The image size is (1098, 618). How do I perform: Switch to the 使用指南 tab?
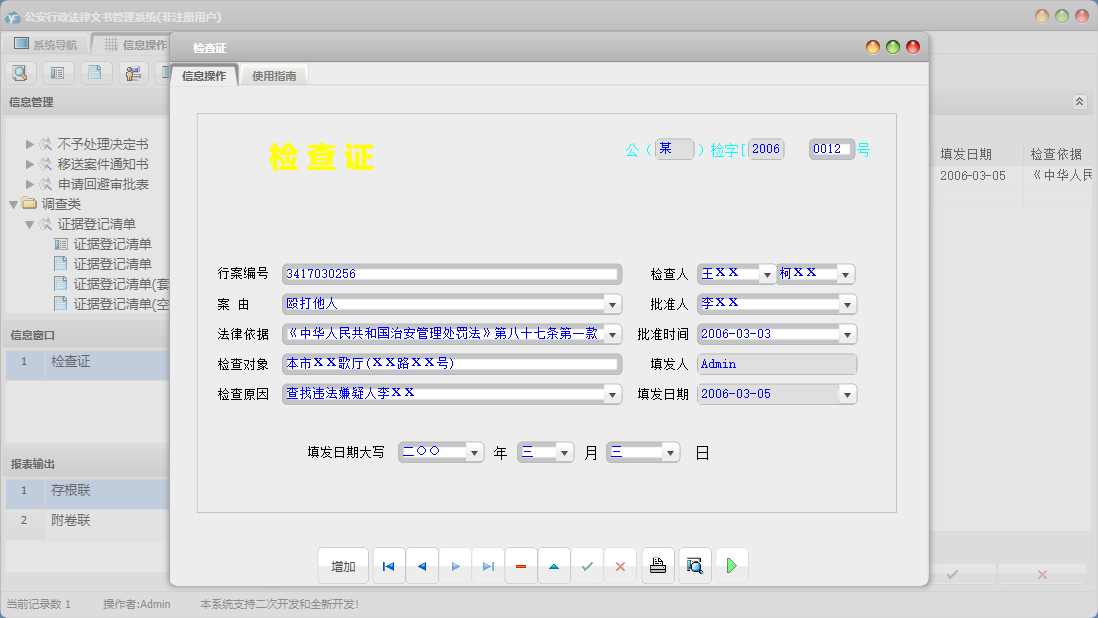(274, 76)
